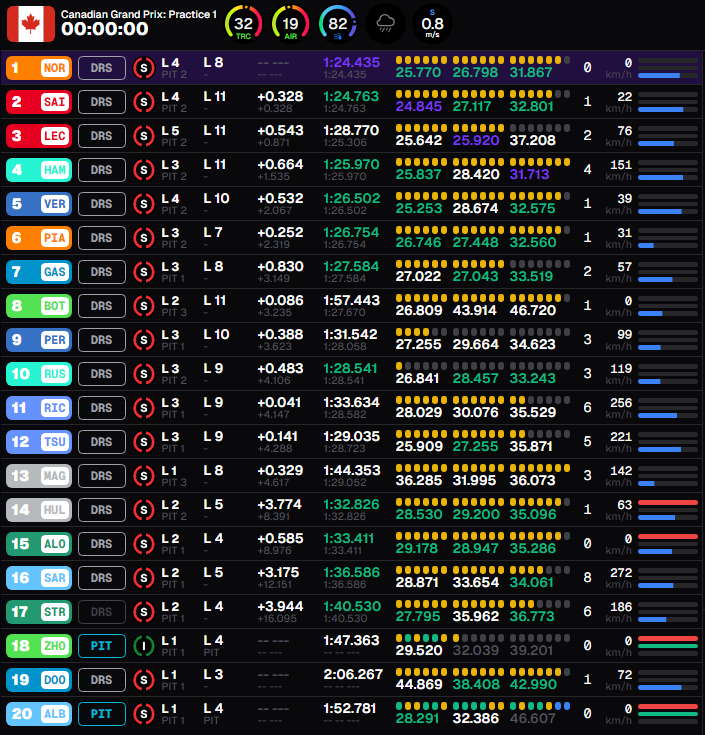Click the soft tyre icon in LEC row
Image resolution: width=705 pixels, height=735 pixels.
[144, 136]
